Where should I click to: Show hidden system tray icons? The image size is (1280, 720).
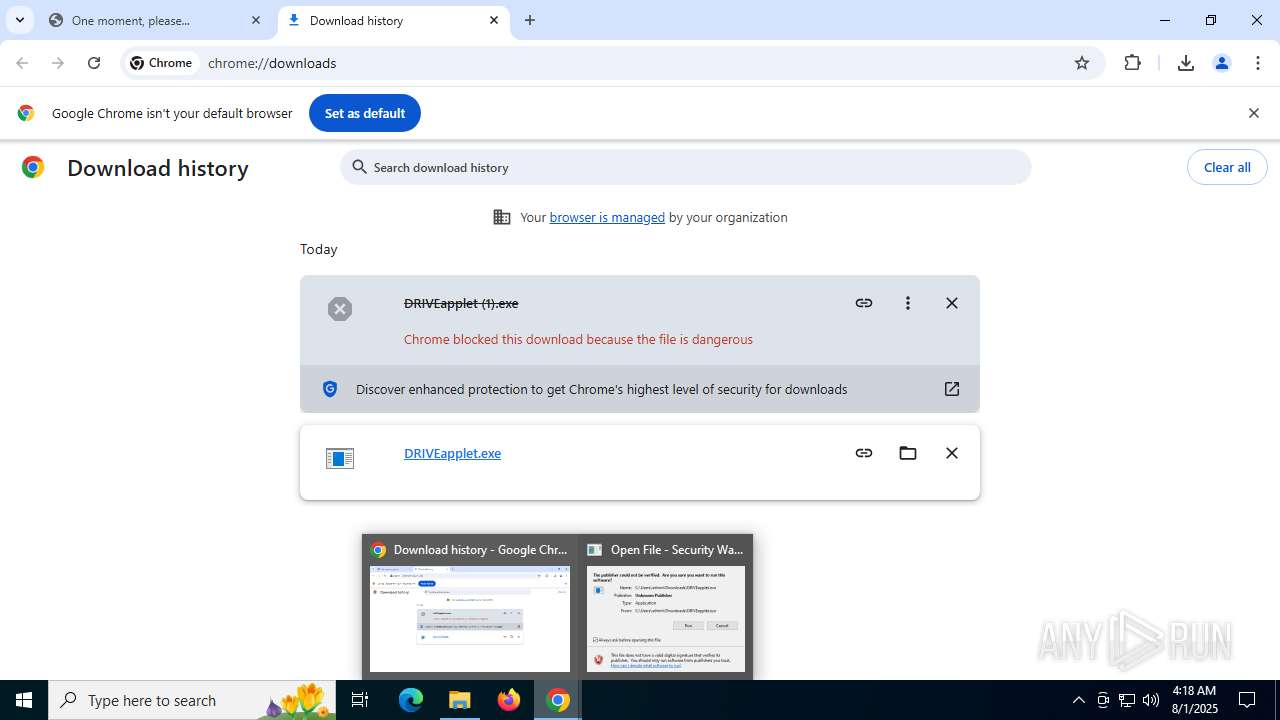(x=1078, y=700)
